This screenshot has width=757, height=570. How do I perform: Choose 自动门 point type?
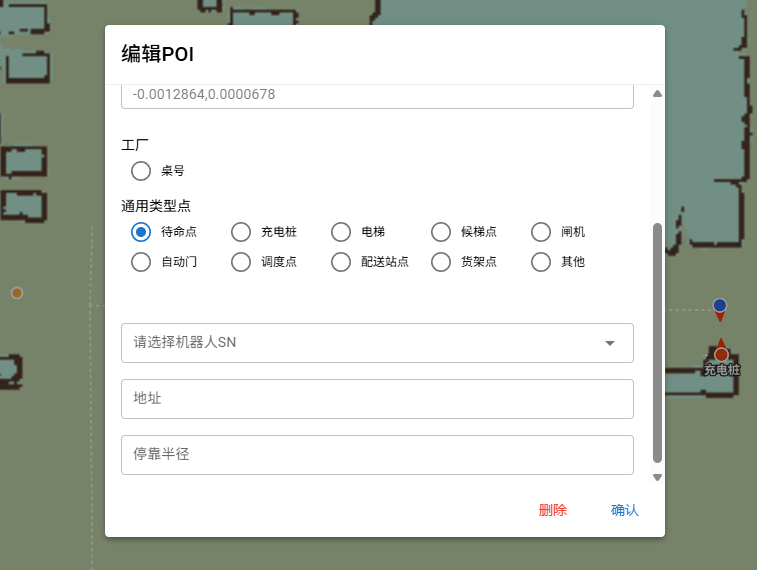pos(141,262)
